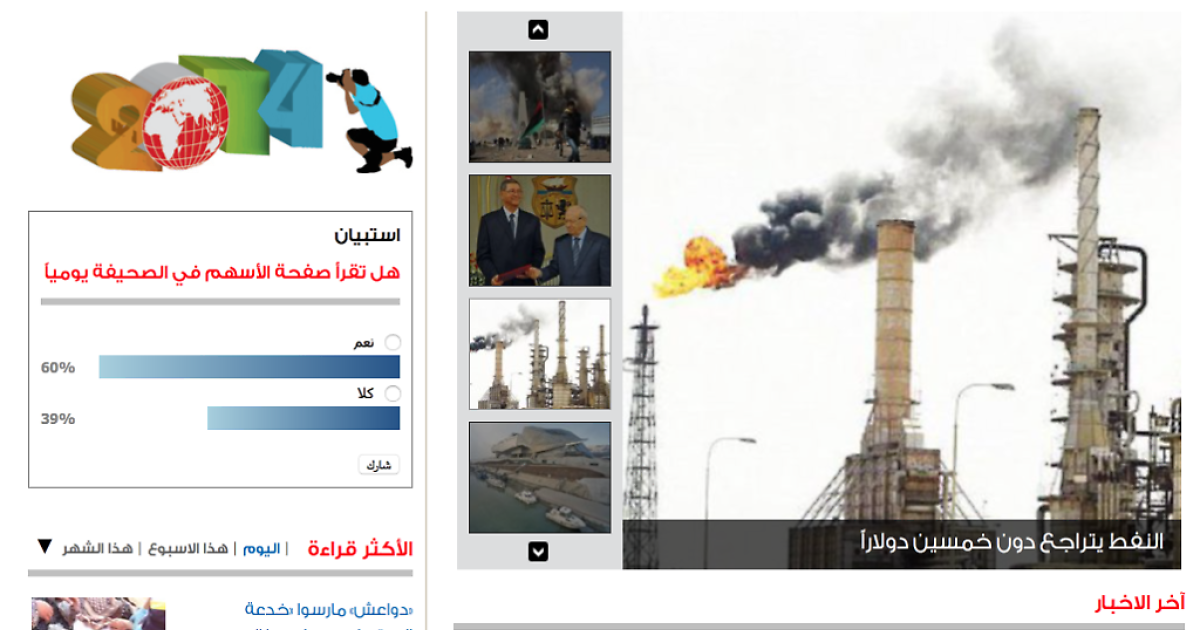Open the most-read article thumbnail image
Screen dimensions: 1200x630
(98, 613)
